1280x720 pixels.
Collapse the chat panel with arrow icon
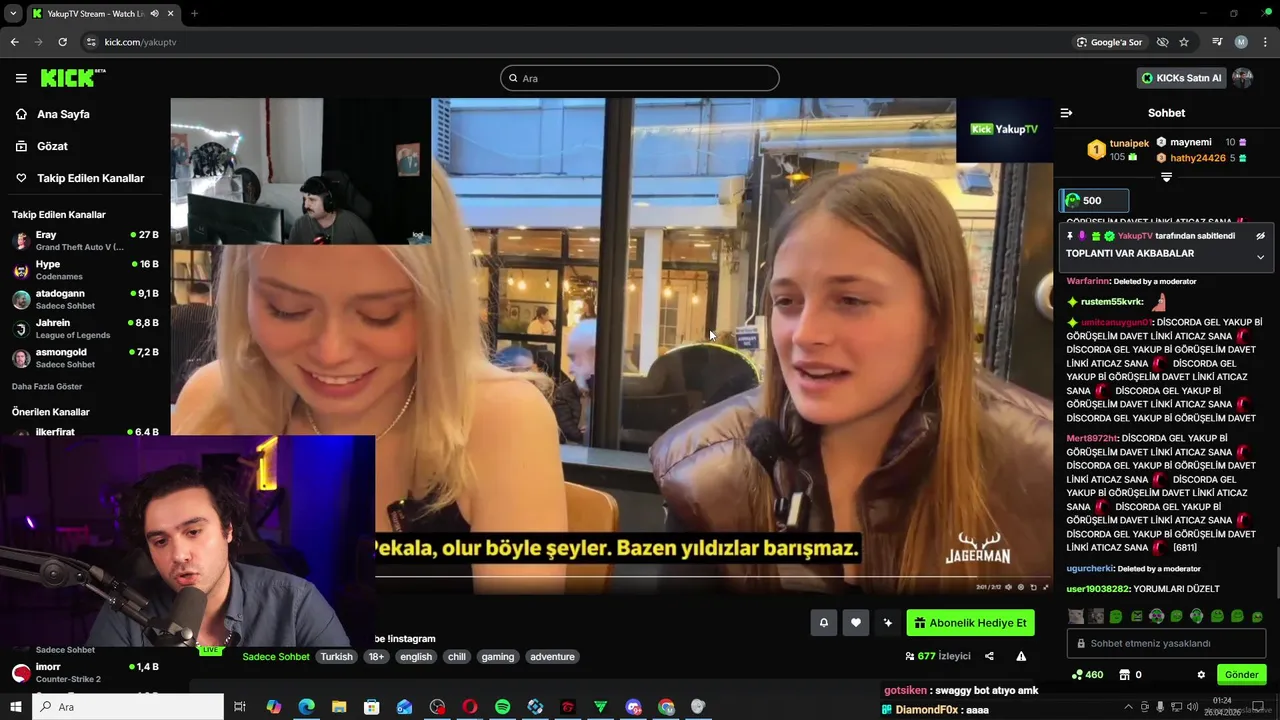tap(1066, 113)
